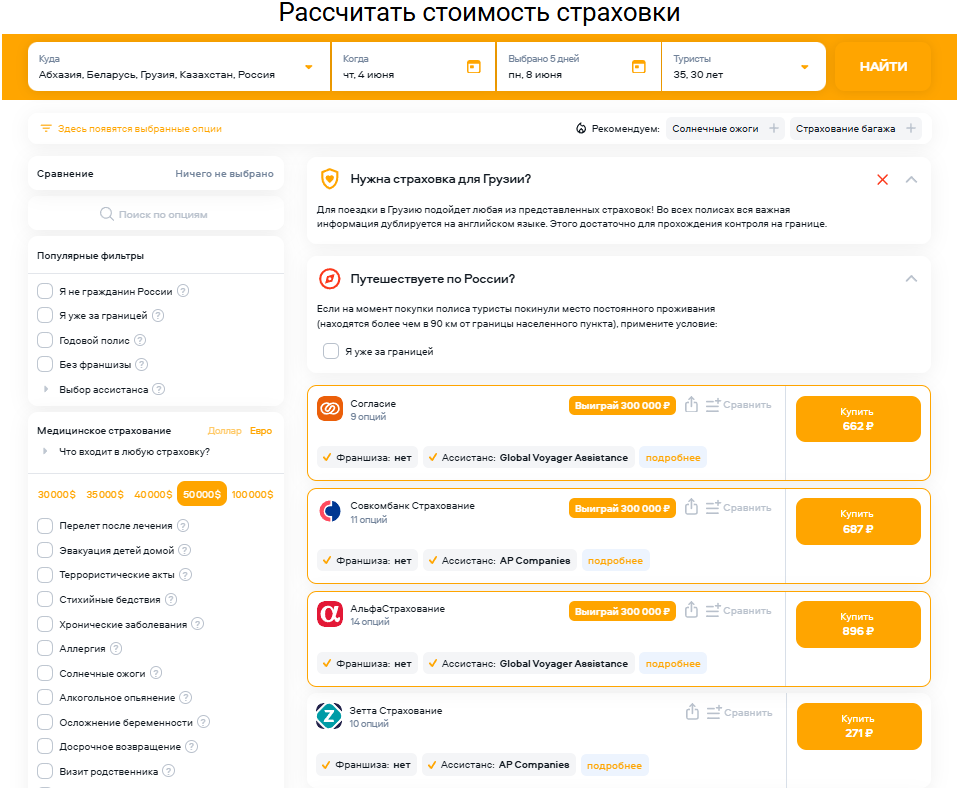This screenshot has width=962, height=788.
Task: Click the Поиск по опциям search field
Action: [155, 214]
